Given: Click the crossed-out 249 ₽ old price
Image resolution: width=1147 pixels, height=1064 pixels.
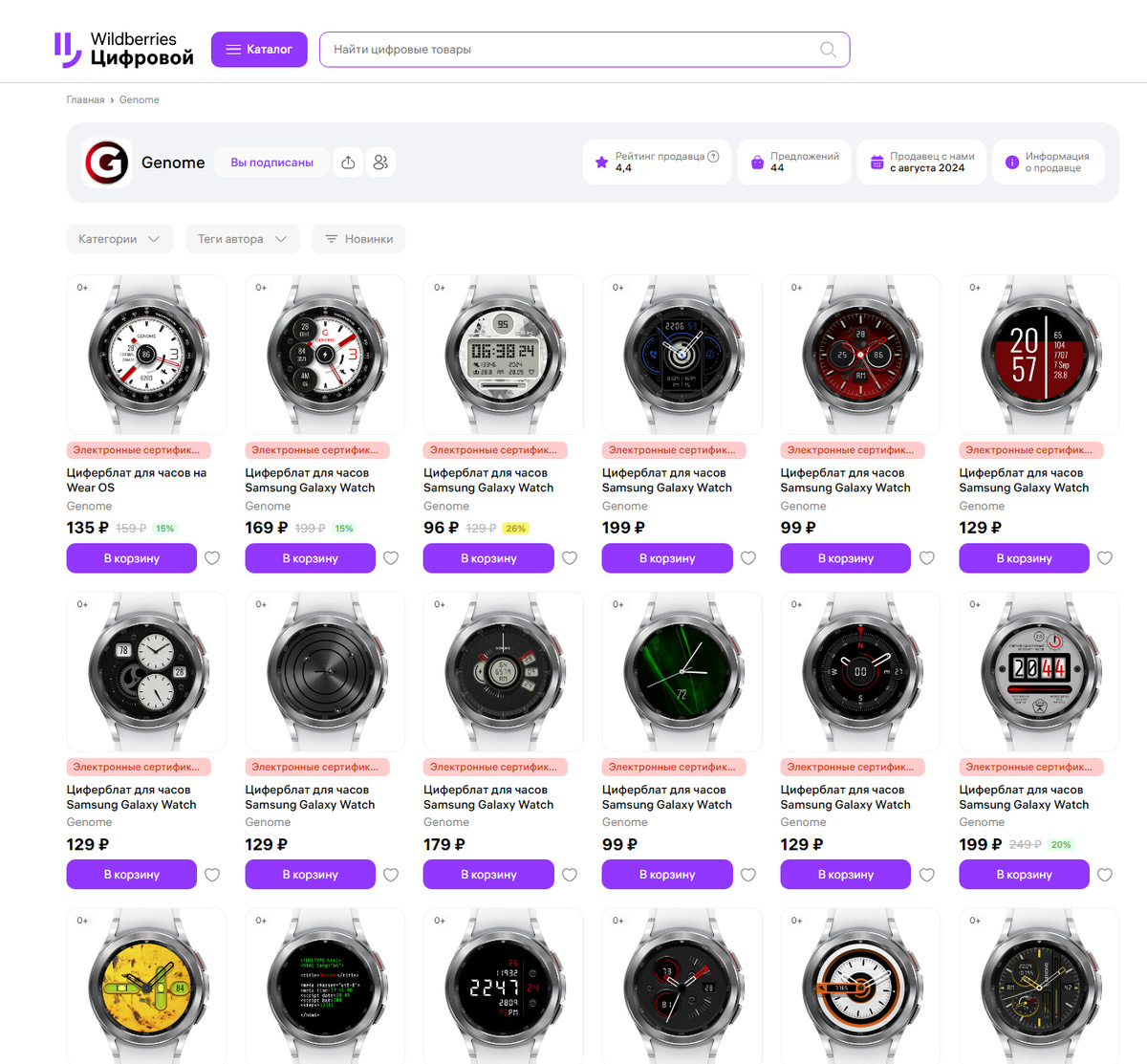Looking at the screenshot, I should click(1026, 844).
